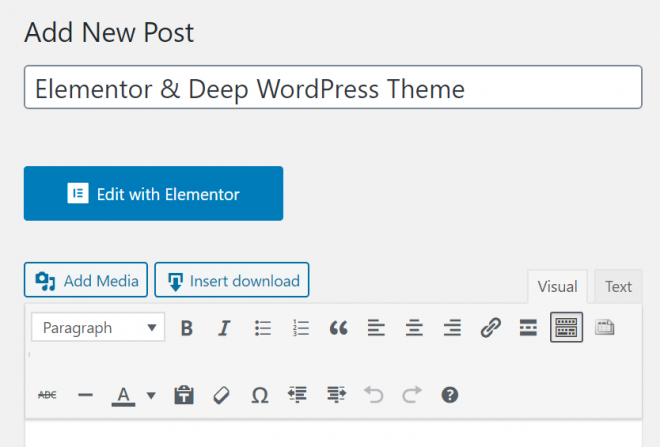Screen dimensions: 660x447
Task: Align text right
Action: (452, 328)
